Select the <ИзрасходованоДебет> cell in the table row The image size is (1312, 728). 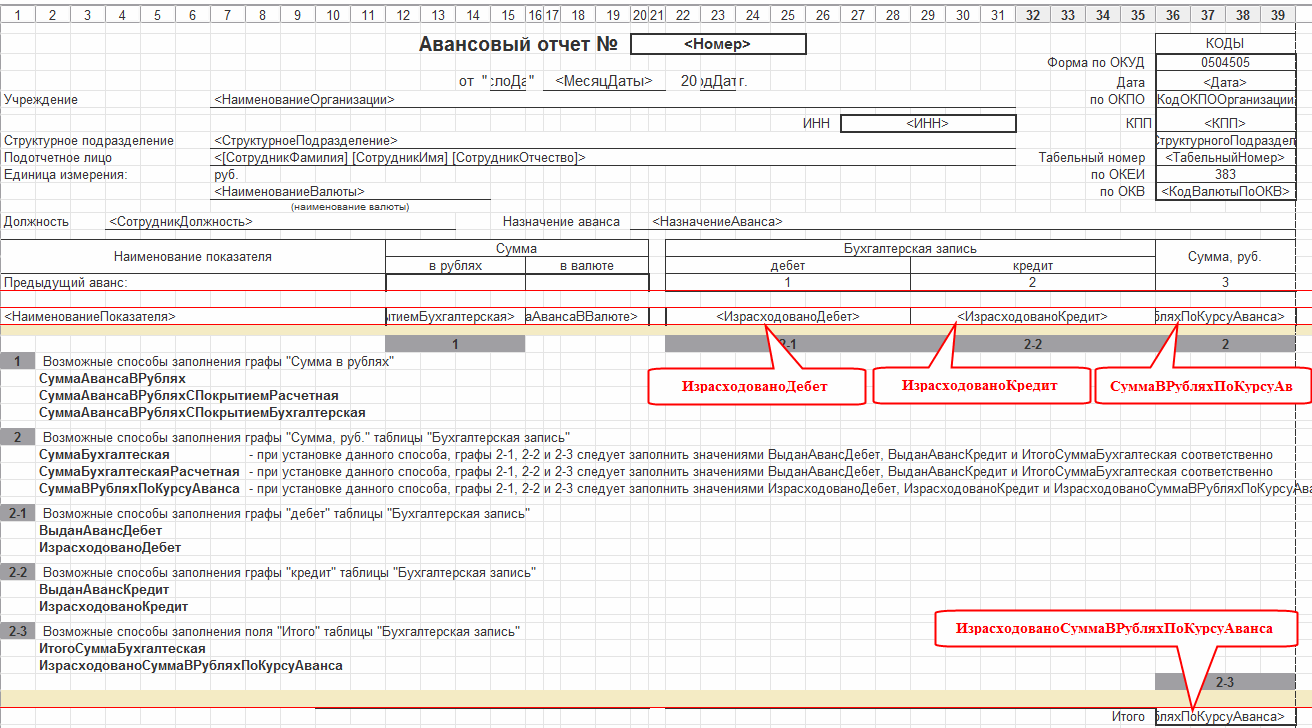coord(788,316)
